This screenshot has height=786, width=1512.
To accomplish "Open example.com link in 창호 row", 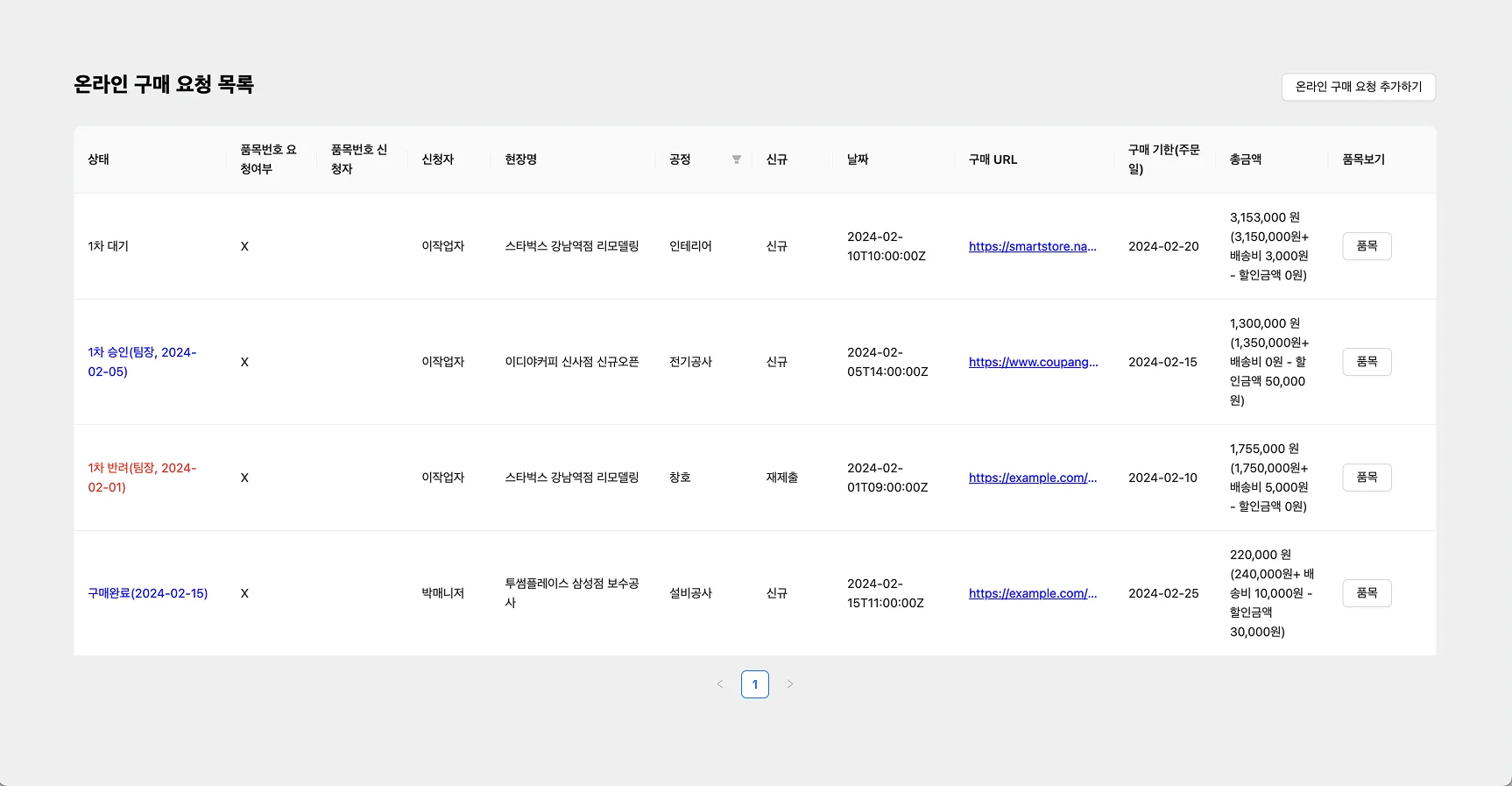I will (1033, 478).
